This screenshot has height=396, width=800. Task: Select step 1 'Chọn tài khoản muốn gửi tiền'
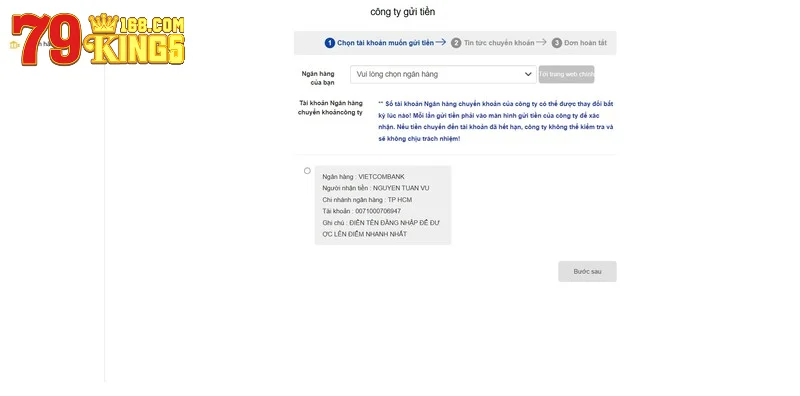[x=380, y=43]
